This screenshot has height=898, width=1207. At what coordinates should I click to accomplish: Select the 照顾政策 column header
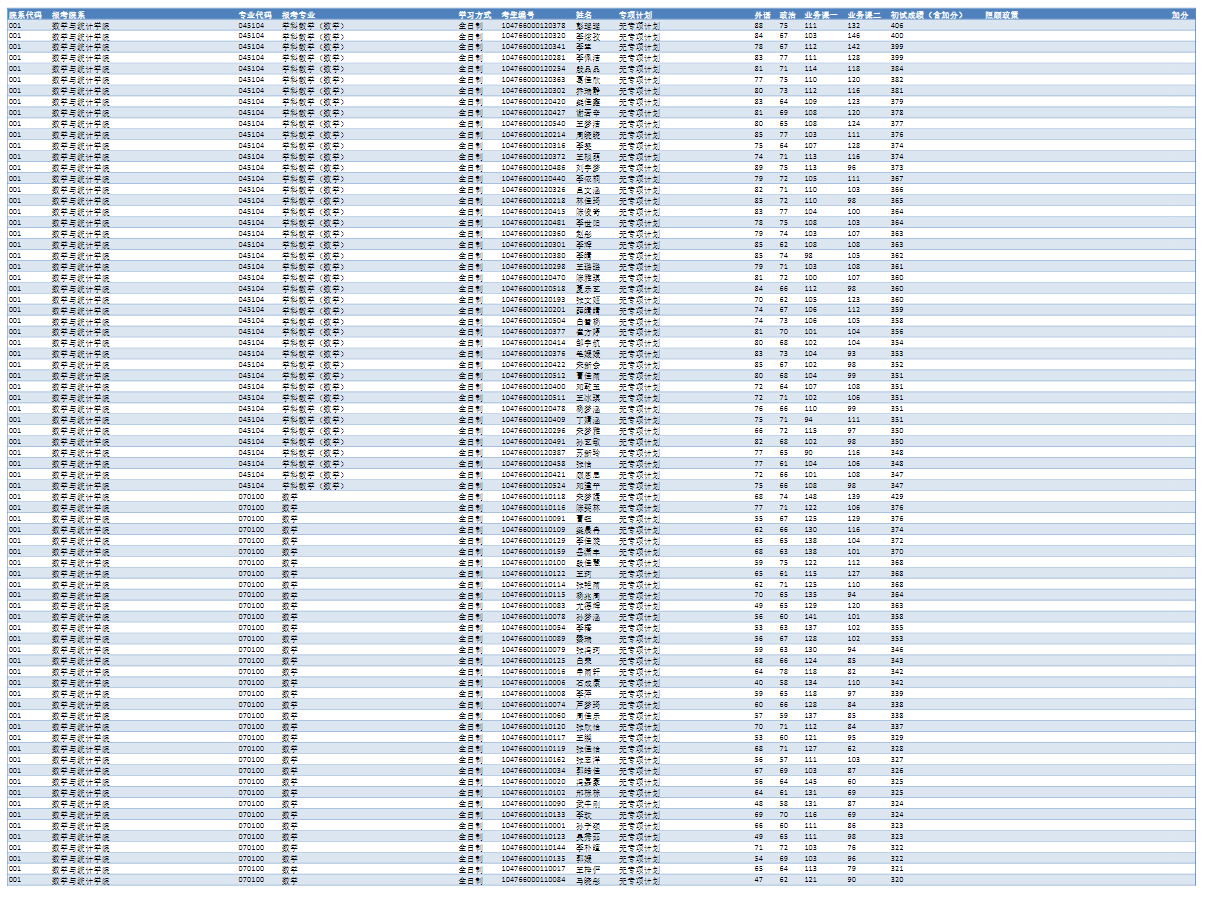pos(1002,15)
